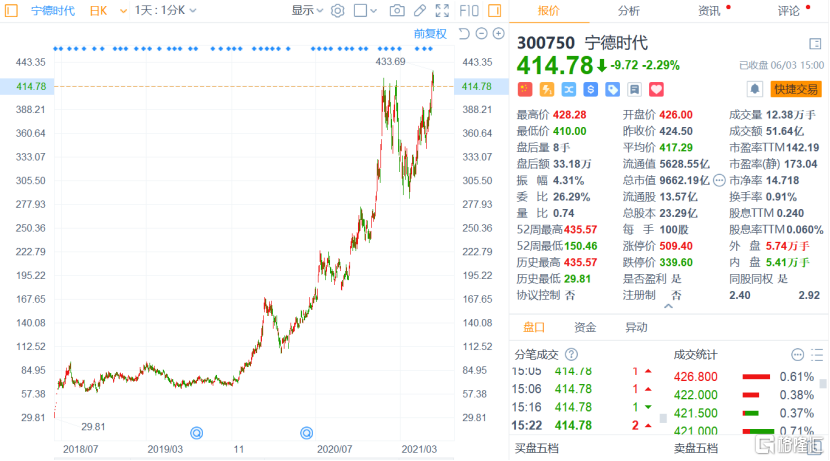Switch 成交统计 list view icon
Viewport: 830px width, 461px height.
(817, 354)
